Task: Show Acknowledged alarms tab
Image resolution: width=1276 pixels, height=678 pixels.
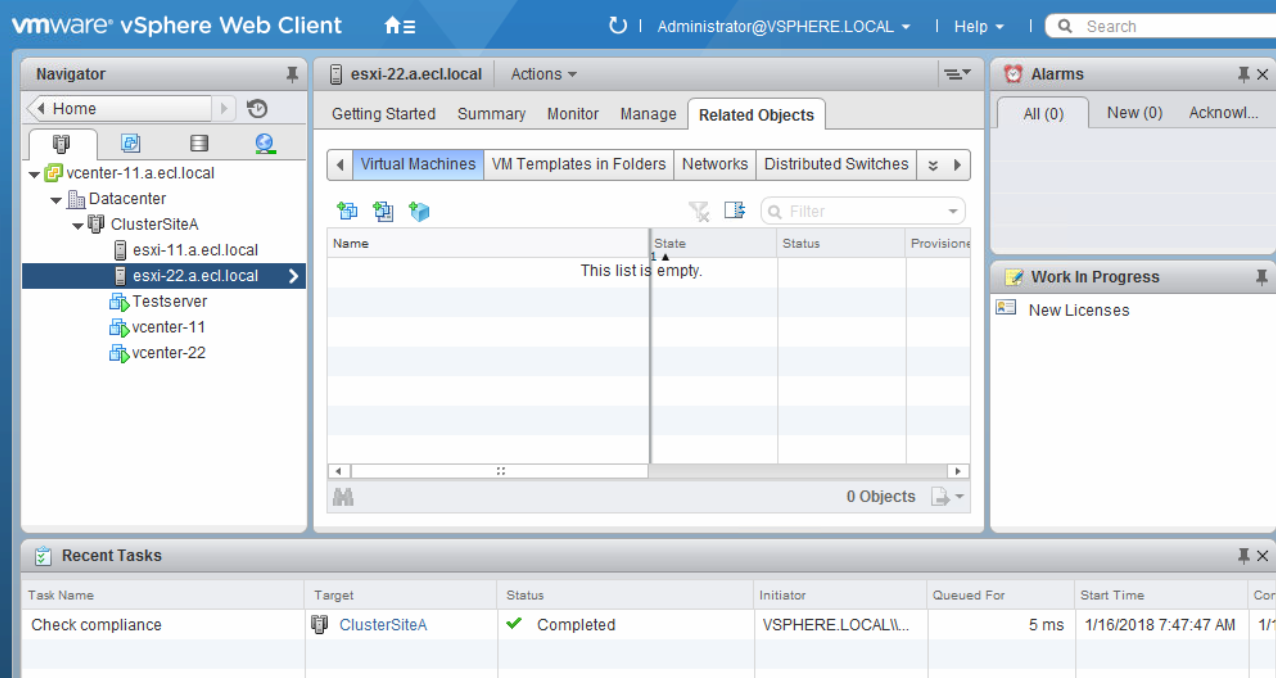Action: pos(1223,113)
